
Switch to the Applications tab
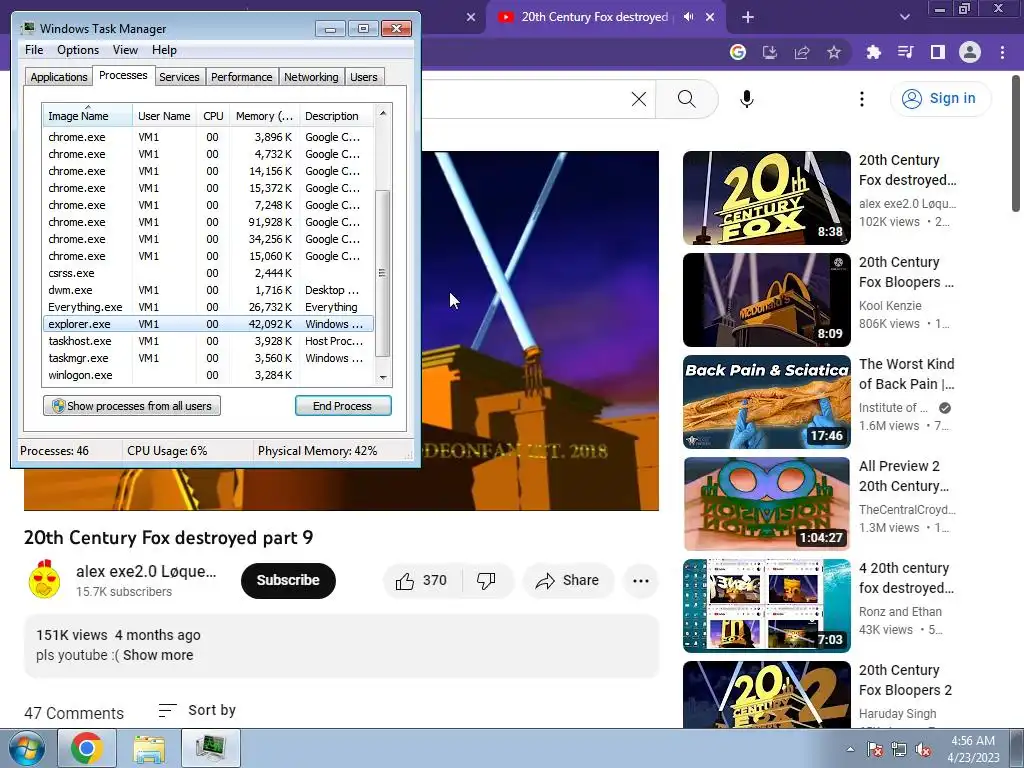pos(58,77)
